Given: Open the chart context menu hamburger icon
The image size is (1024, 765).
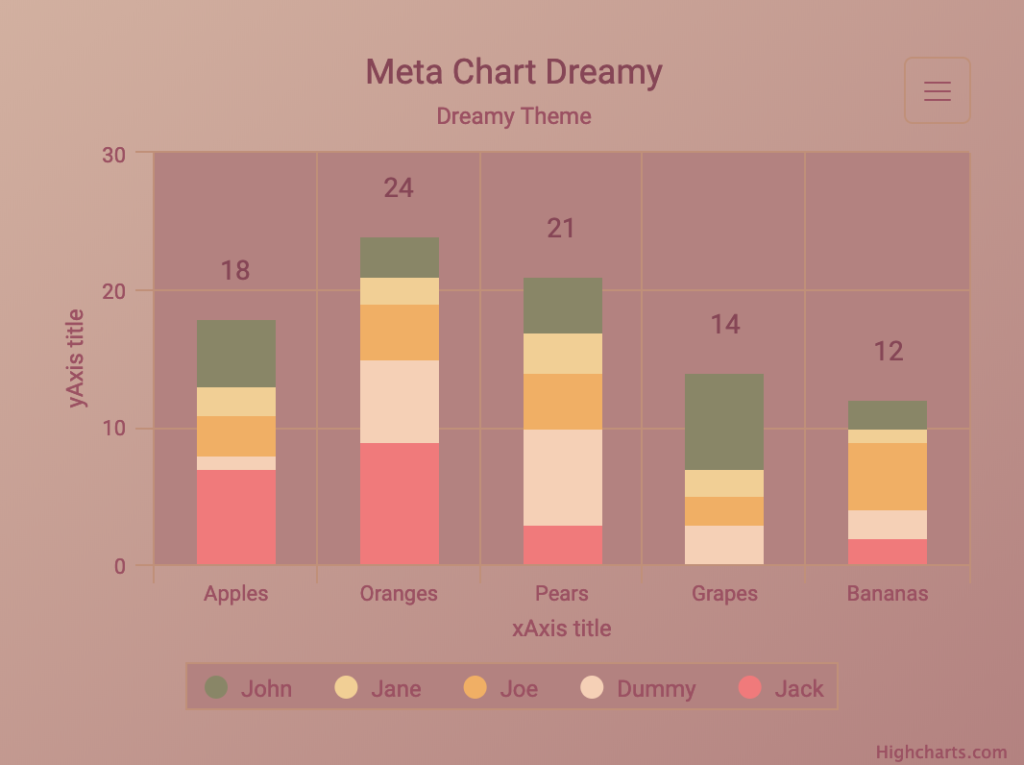Looking at the screenshot, I should [937, 91].
